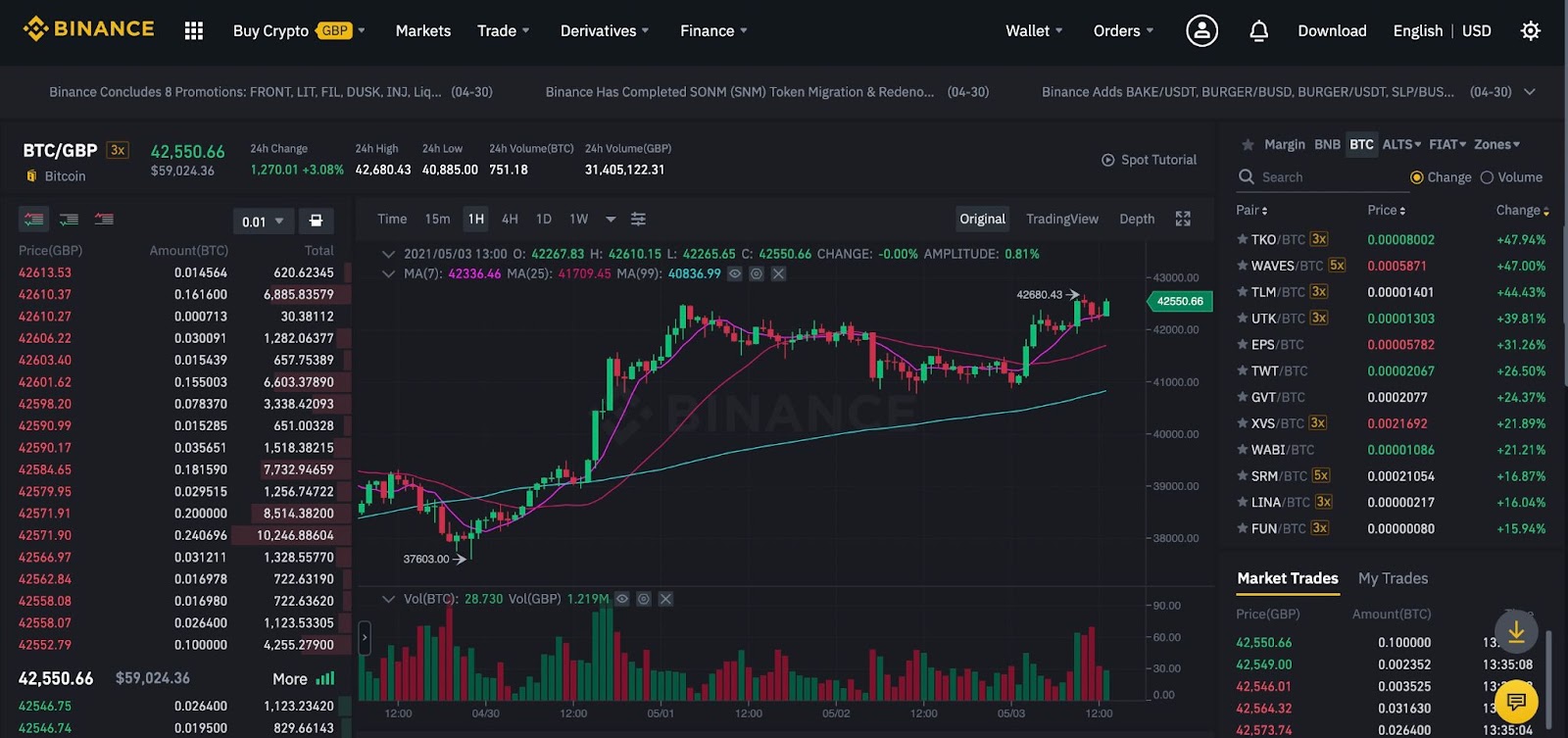Remove the MA indicator with its X

[x=778, y=274]
